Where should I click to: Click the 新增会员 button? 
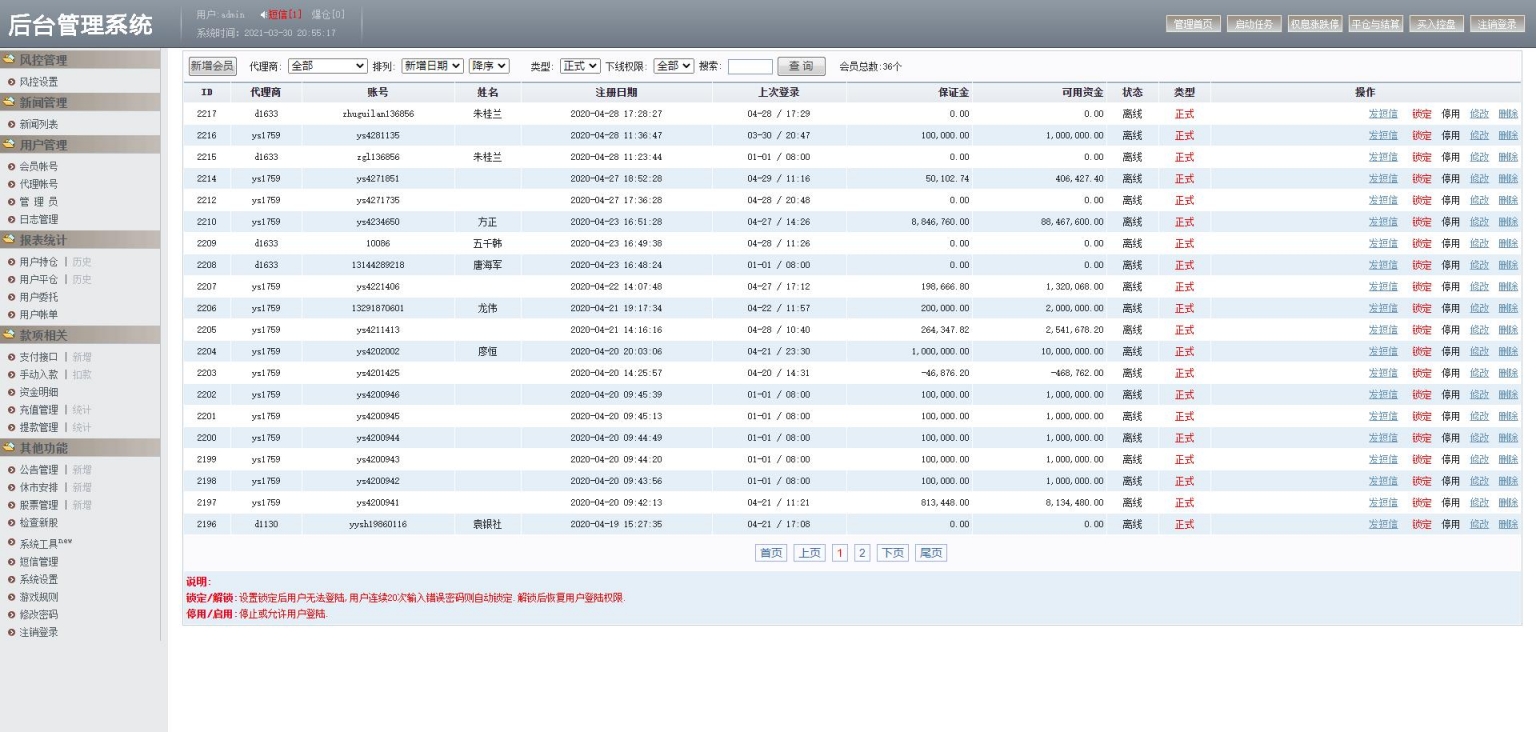point(212,66)
